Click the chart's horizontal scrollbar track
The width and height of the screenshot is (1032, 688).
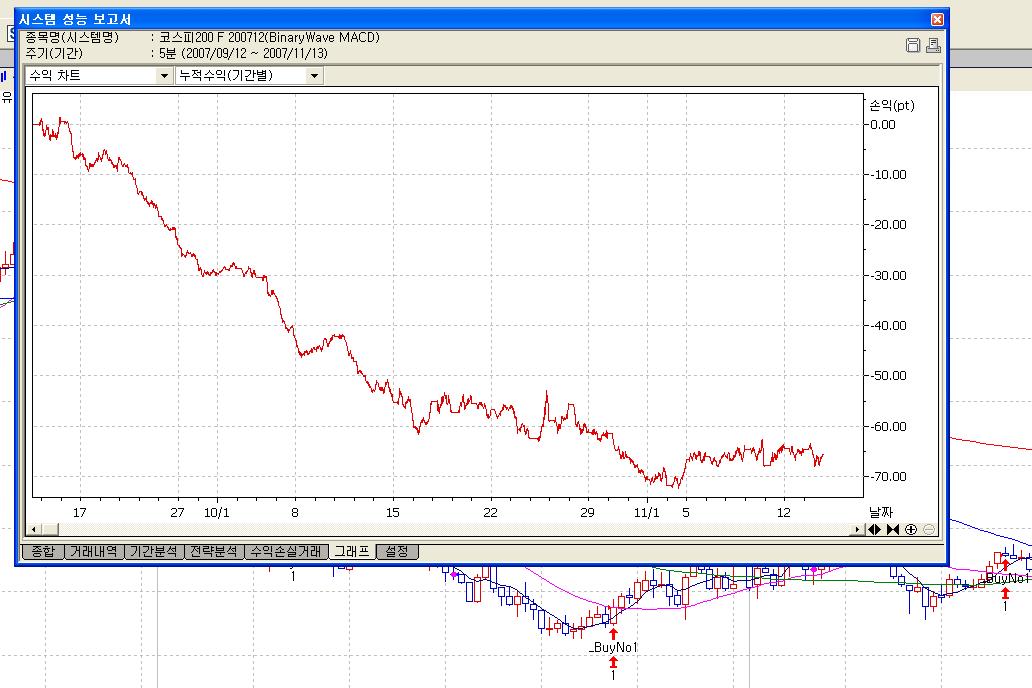[450, 529]
